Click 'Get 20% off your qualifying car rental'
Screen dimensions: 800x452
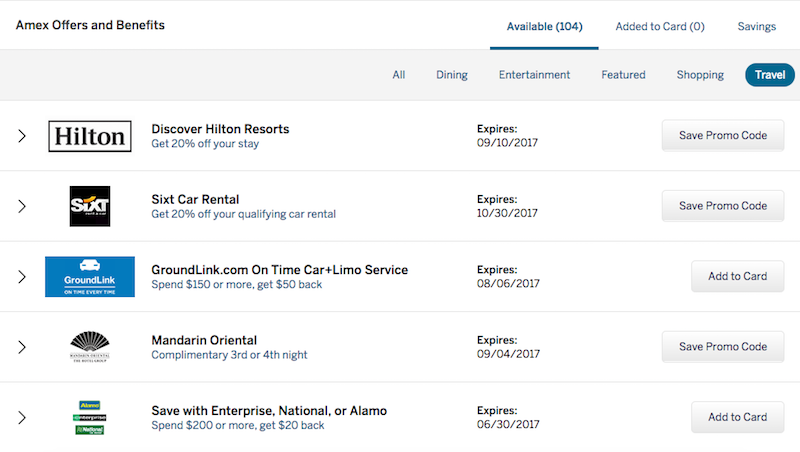pyautogui.click(x=243, y=214)
